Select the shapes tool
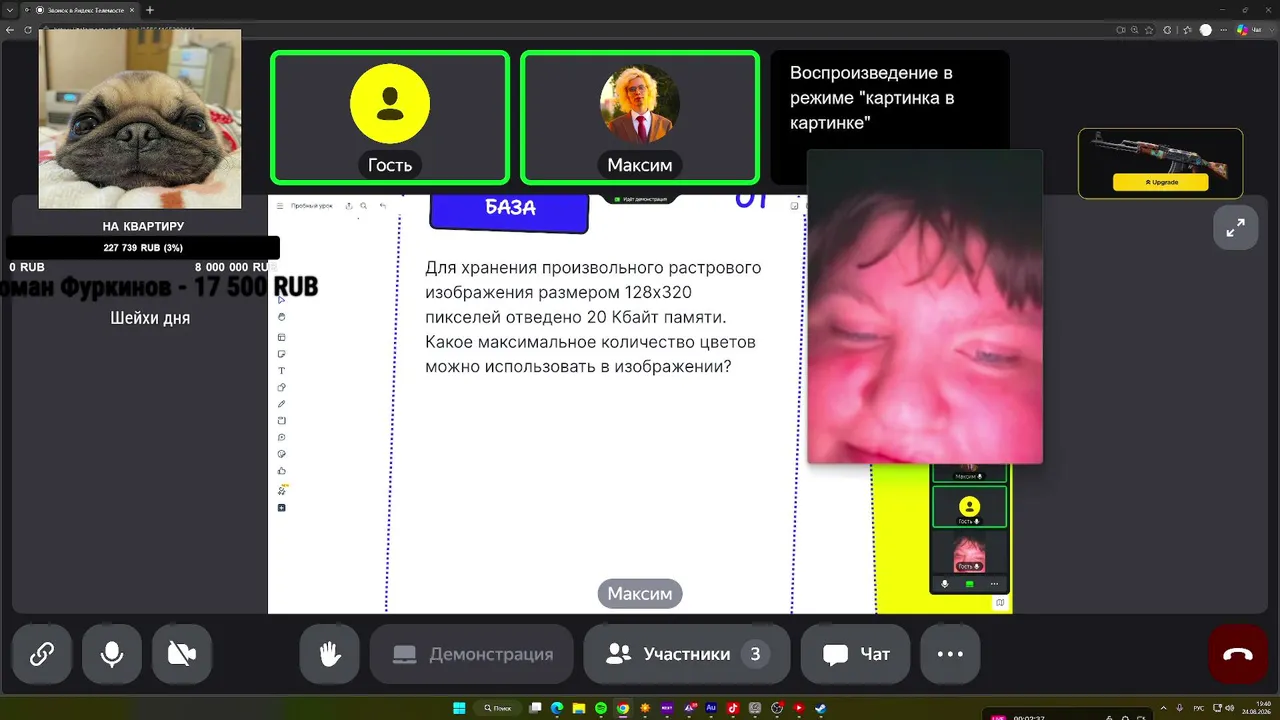This screenshot has width=1280, height=720. pos(282,387)
